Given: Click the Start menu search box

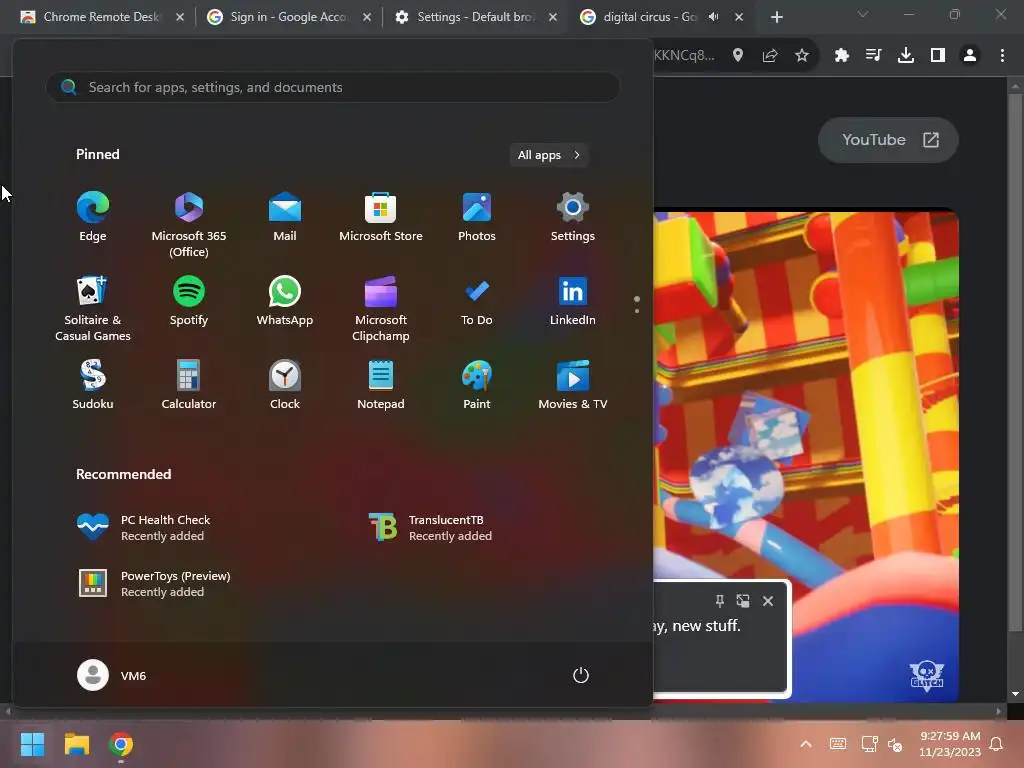Looking at the screenshot, I should pyautogui.click(x=333, y=87).
